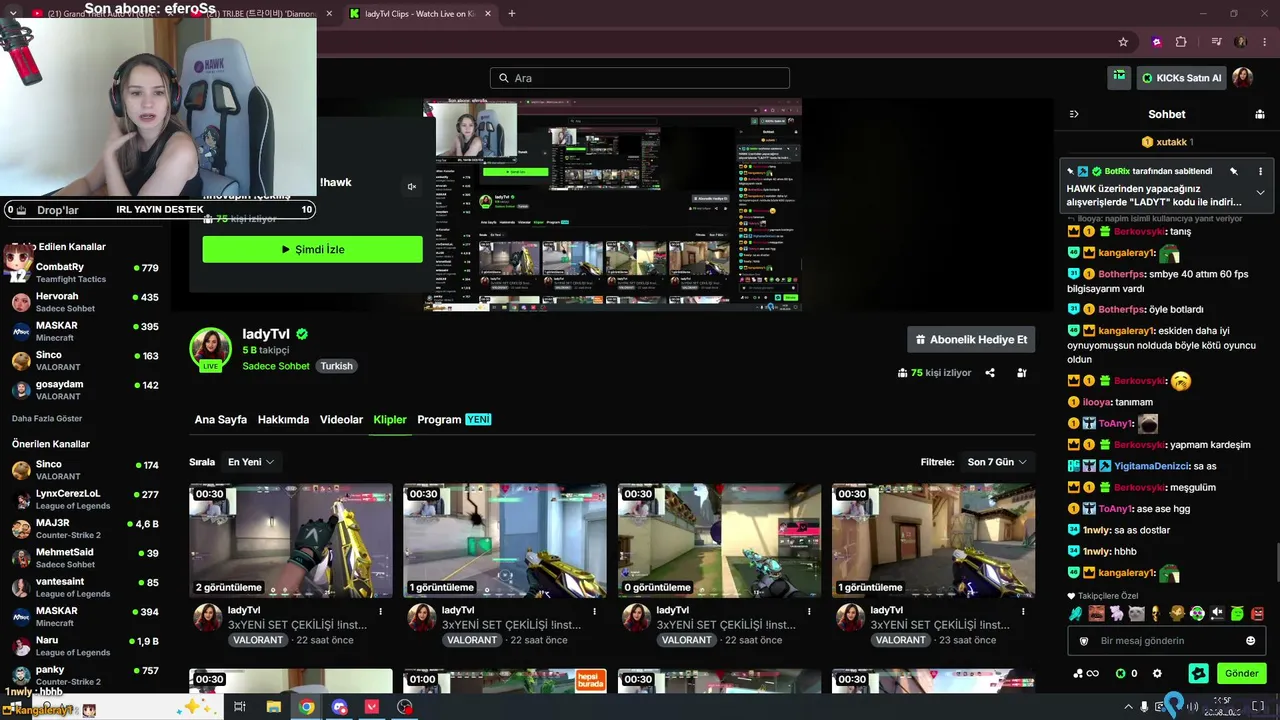Viewport: 1280px width, 720px height.
Task: Play the 01:00 clip thumbnail
Action: point(505,680)
